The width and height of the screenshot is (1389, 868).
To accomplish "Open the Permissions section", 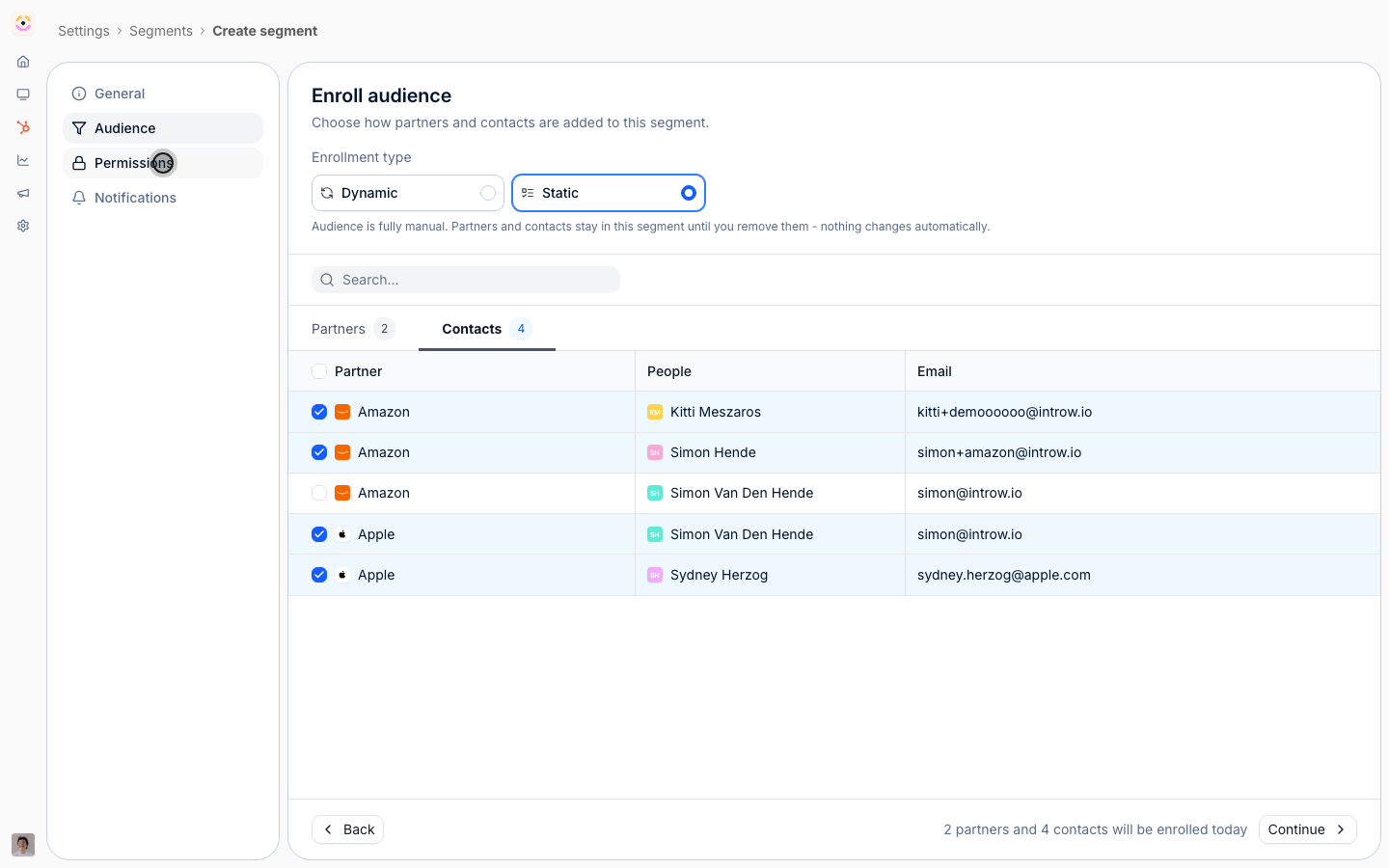I will 163,163.
